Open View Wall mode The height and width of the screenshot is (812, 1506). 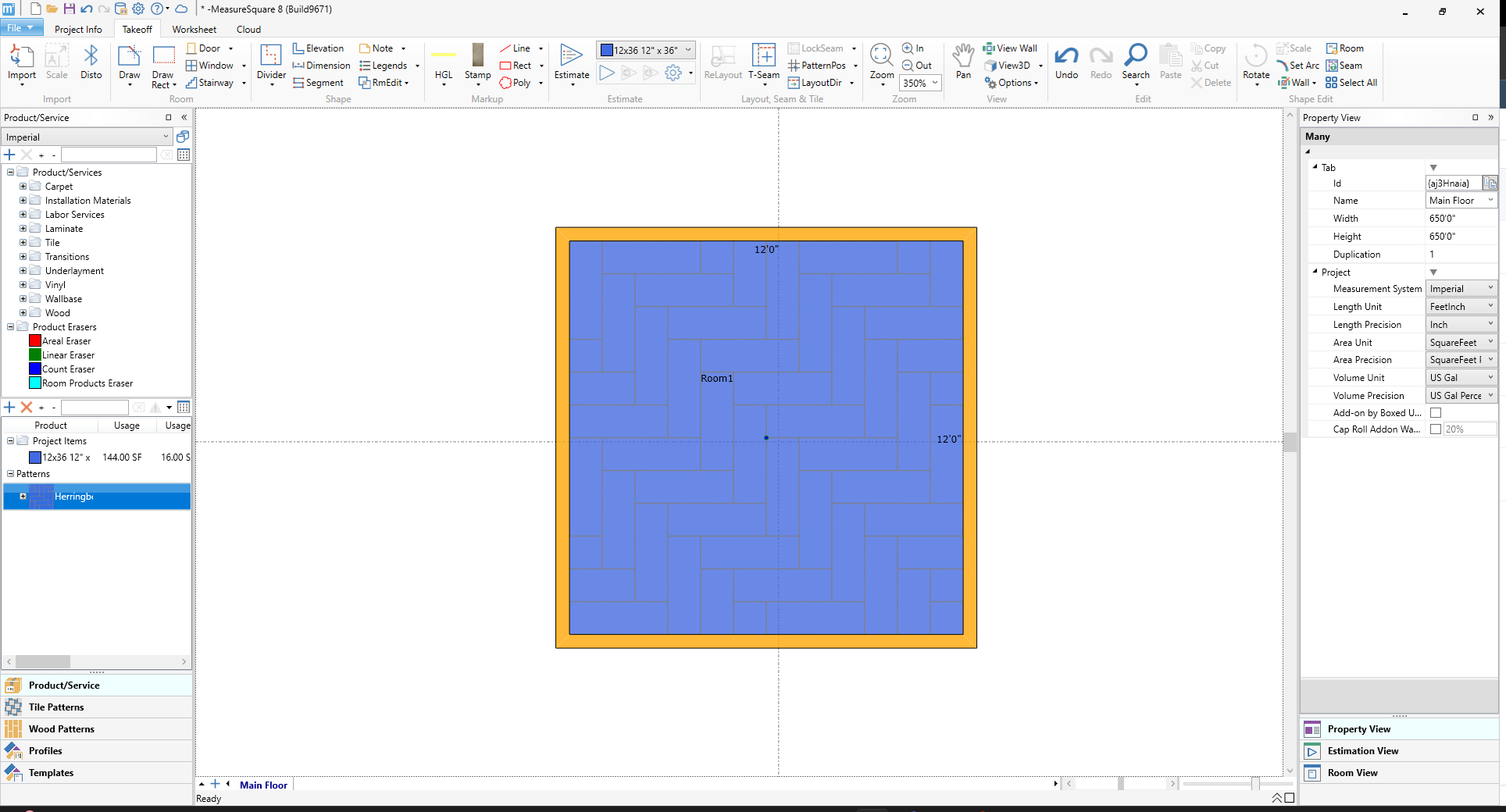point(1011,48)
